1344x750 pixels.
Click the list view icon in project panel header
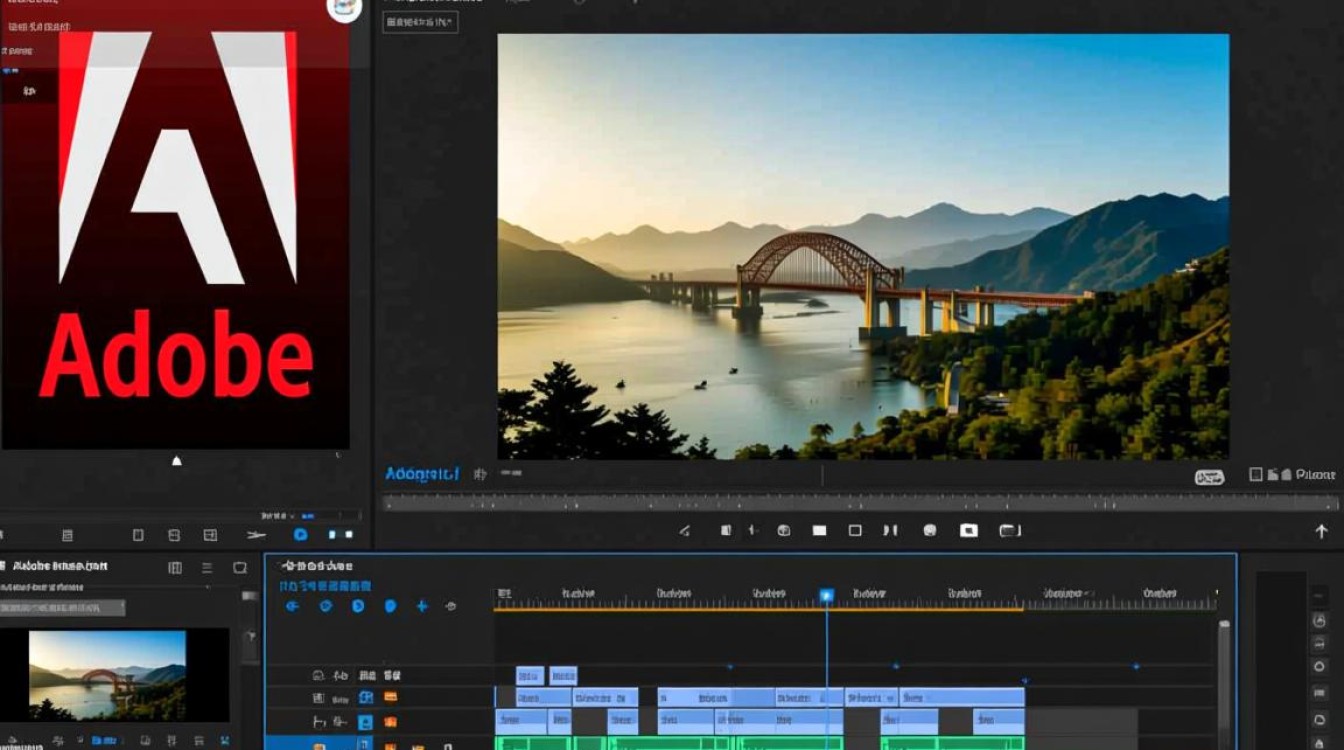[x=206, y=568]
